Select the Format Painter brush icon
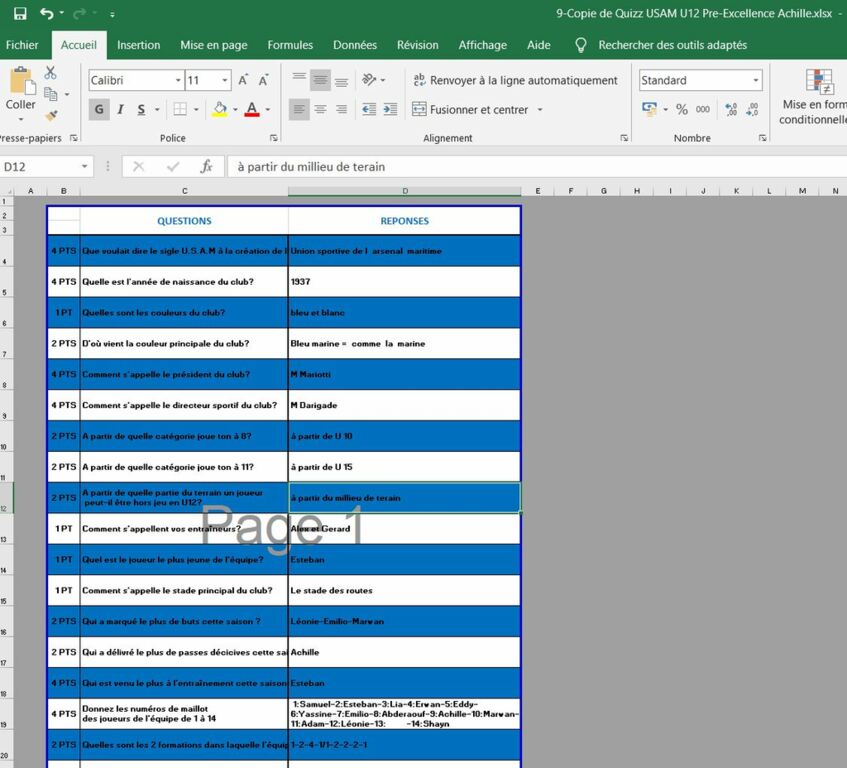 tap(50, 116)
